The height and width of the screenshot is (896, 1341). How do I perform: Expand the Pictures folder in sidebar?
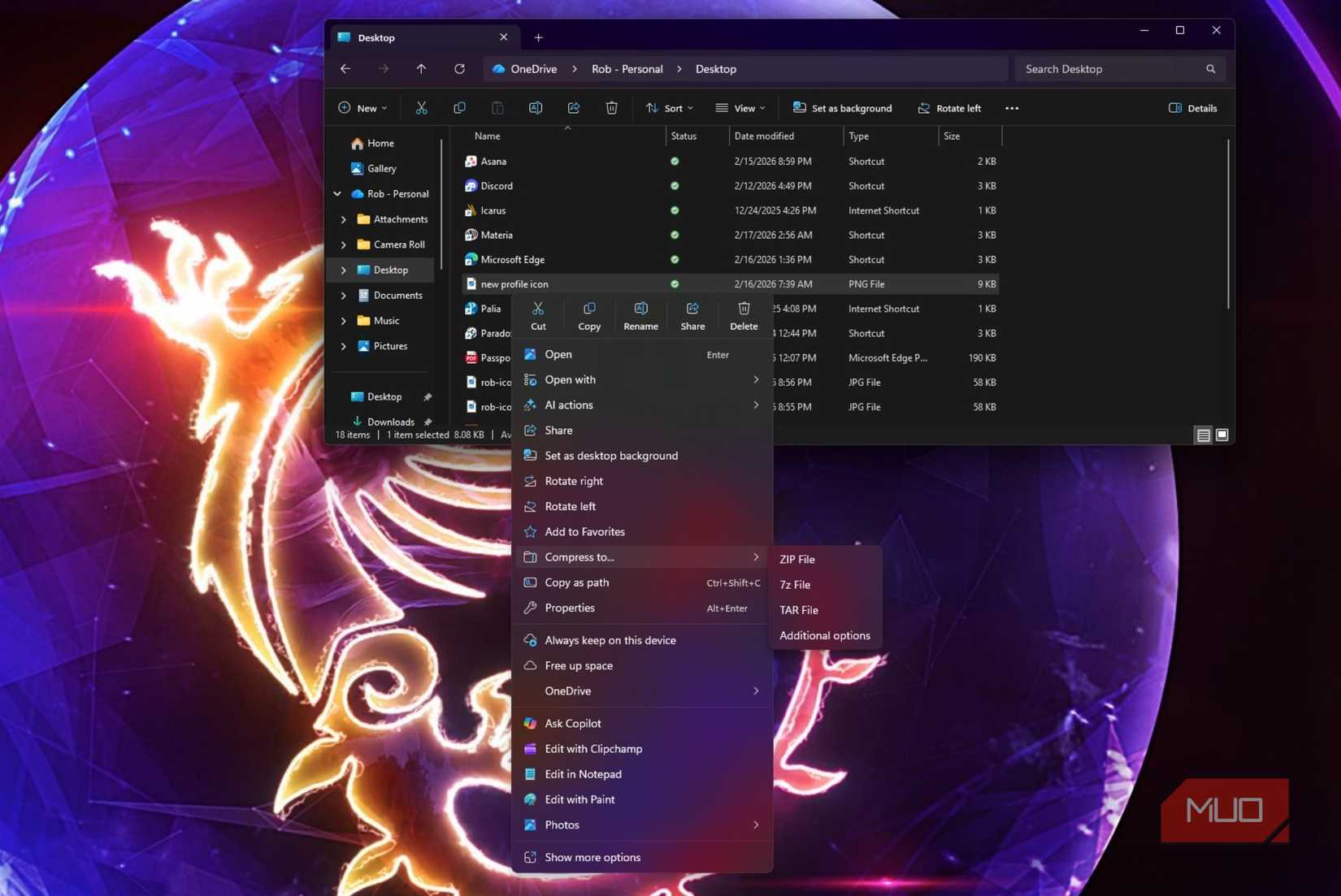(x=344, y=346)
